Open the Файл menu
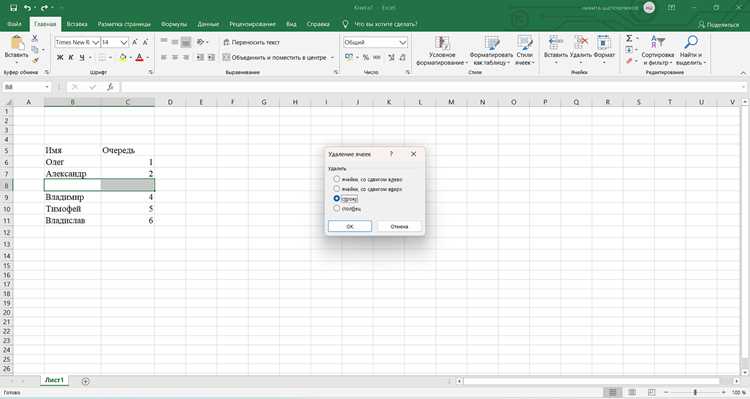Image resolution: width=750 pixels, height=399 pixels. pos(14,24)
